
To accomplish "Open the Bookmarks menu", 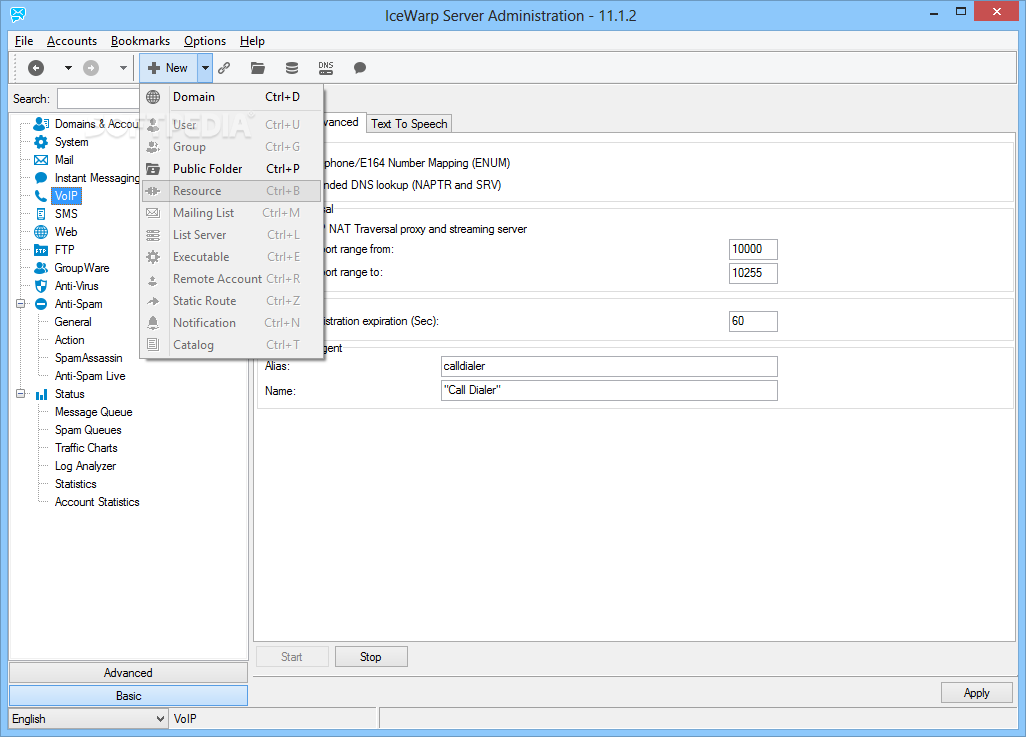I will point(140,41).
